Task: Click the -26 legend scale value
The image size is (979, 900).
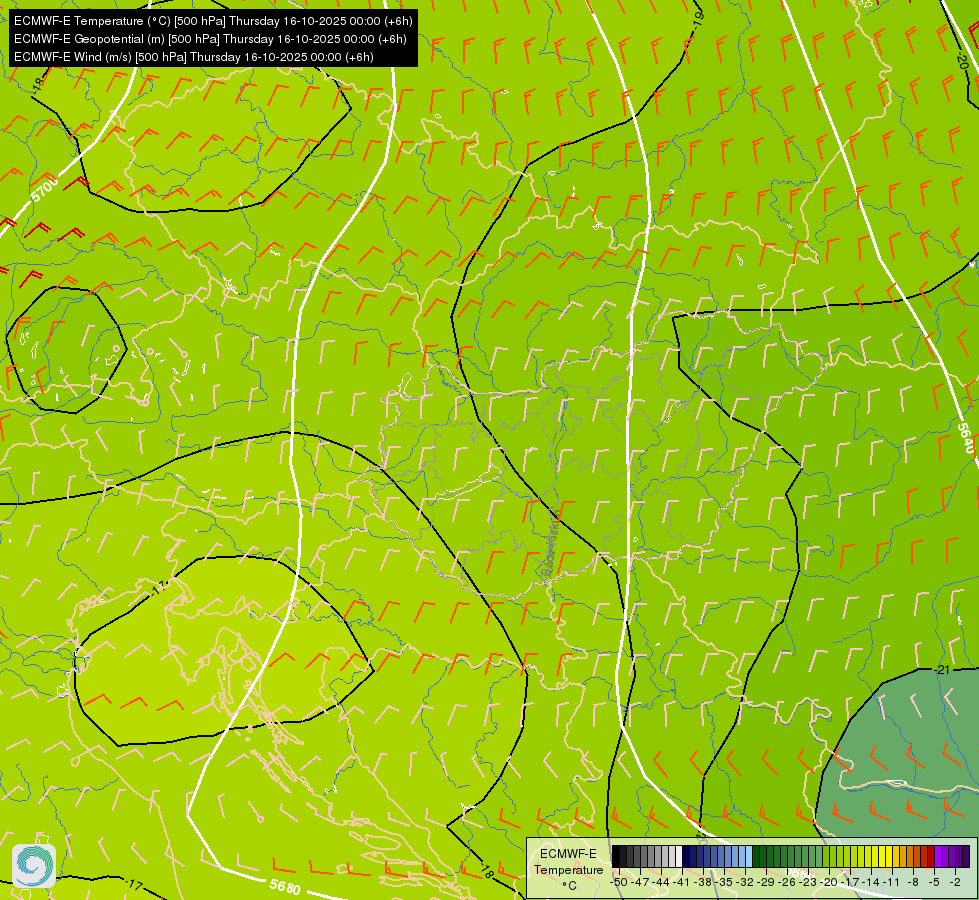Action: (787, 883)
